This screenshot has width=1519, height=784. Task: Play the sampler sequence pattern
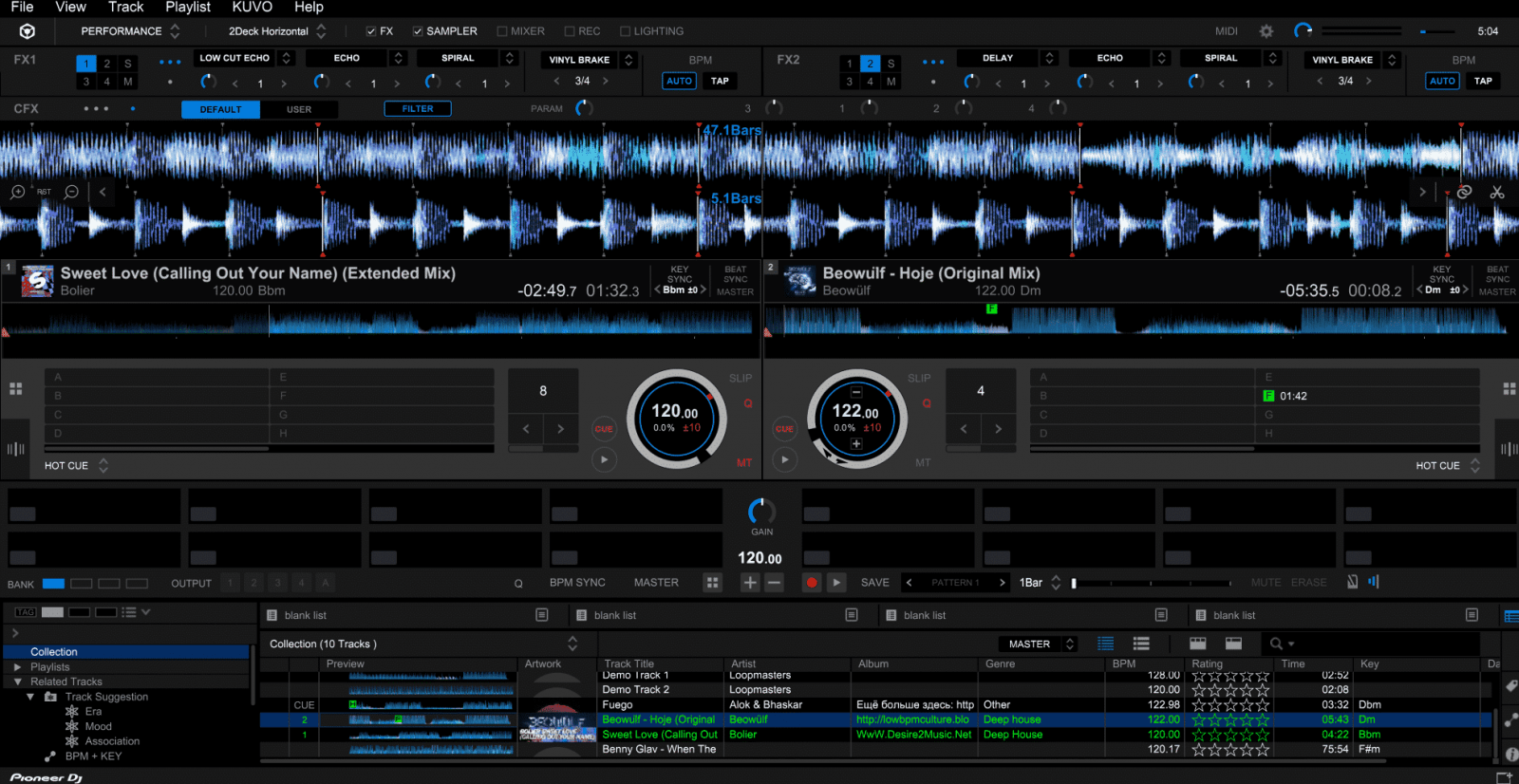(x=835, y=583)
